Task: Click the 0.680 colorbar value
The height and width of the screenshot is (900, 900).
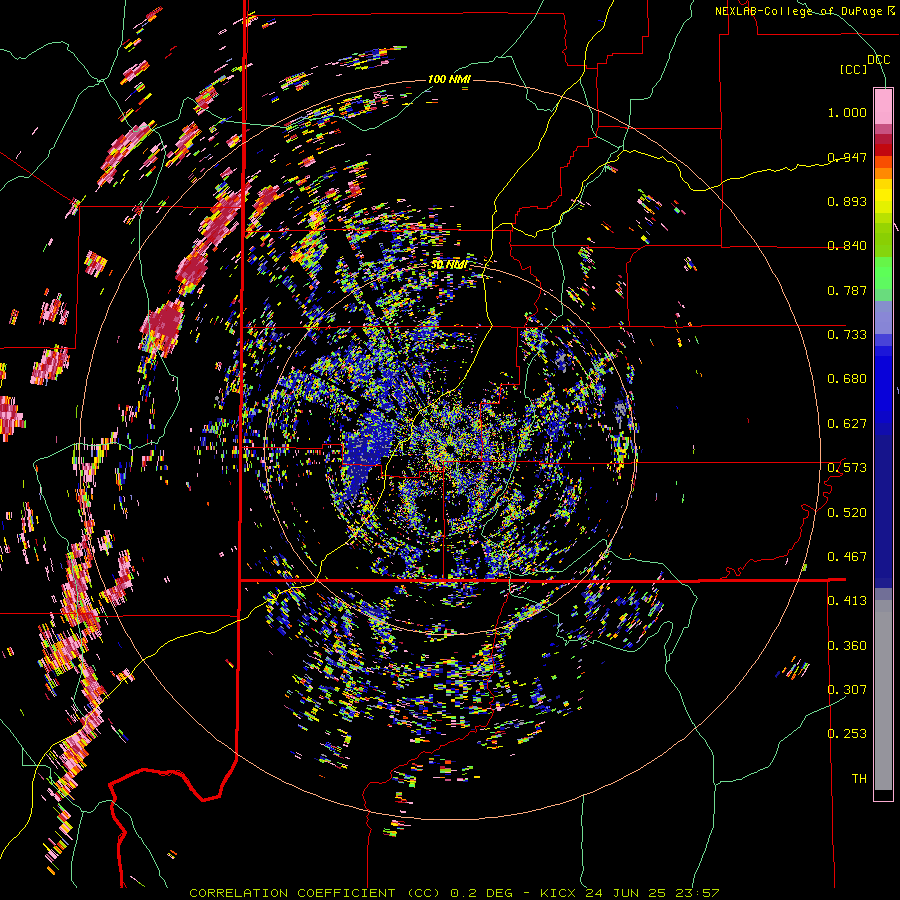Action: [x=847, y=379]
